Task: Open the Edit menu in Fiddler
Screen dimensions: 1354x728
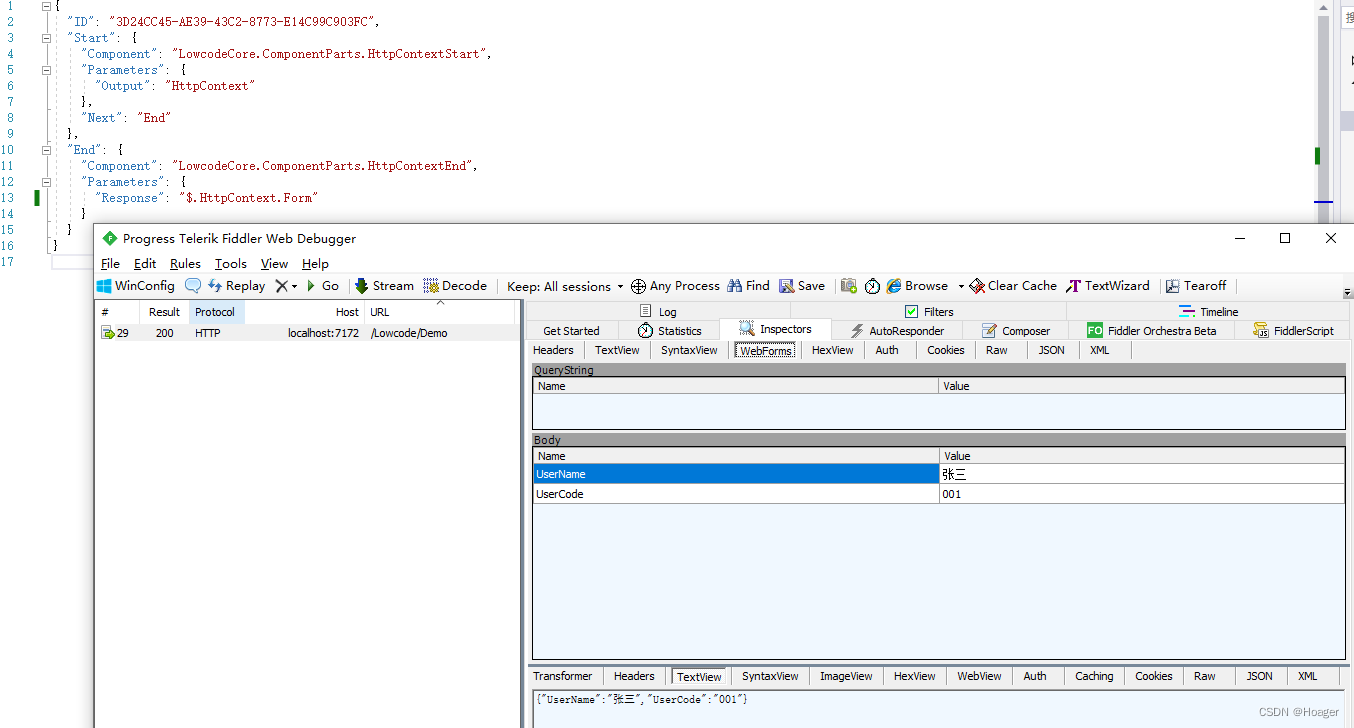Action: 145,264
